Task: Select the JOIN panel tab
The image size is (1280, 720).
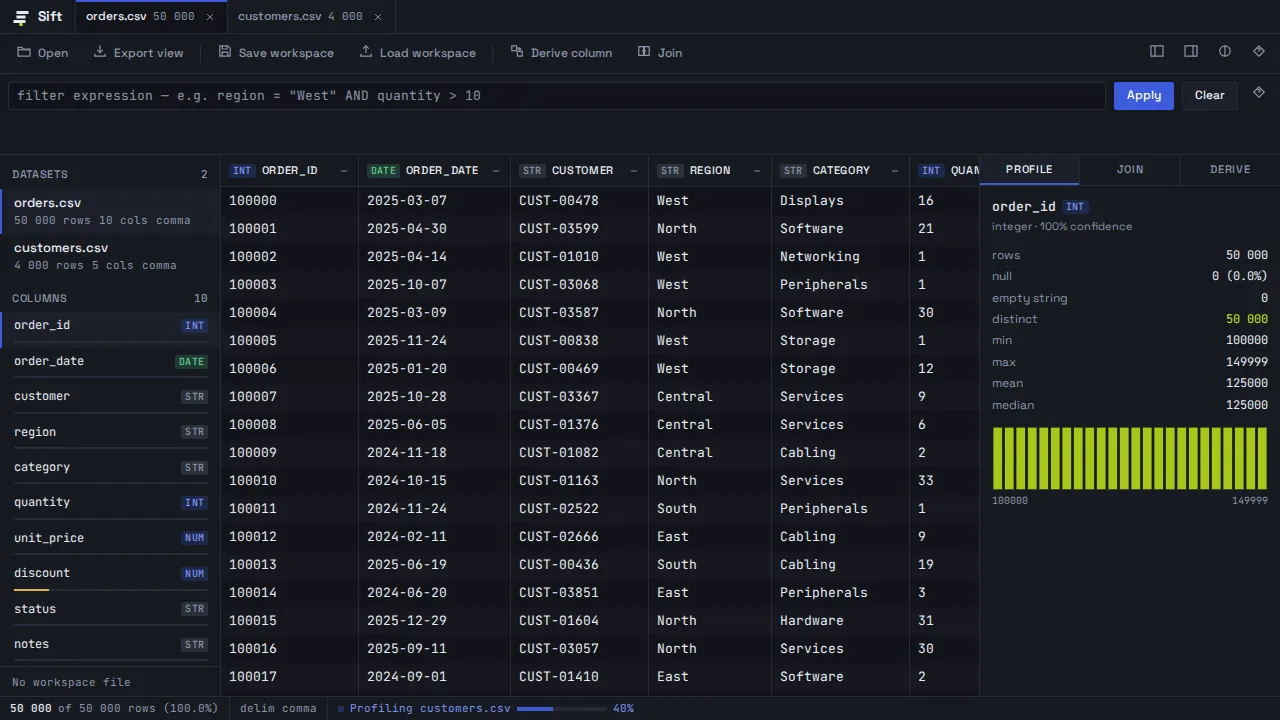Action: [x=1130, y=170]
